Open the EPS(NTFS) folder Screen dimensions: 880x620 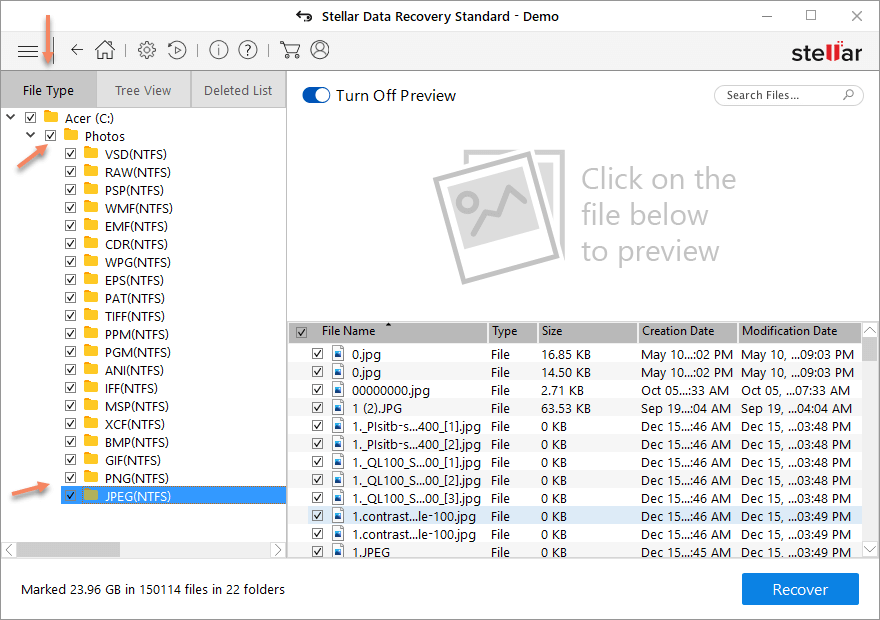tap(134, 280)
